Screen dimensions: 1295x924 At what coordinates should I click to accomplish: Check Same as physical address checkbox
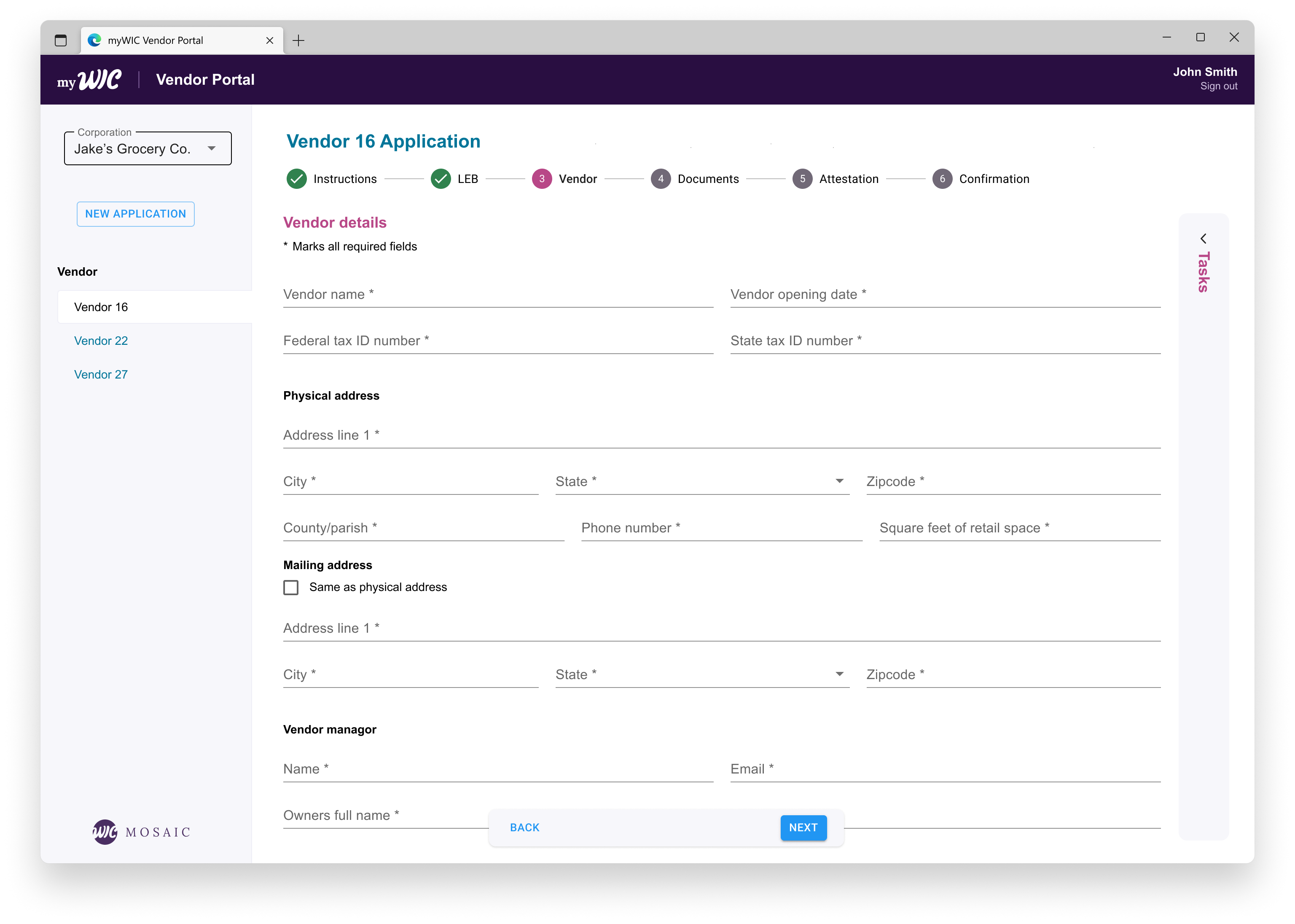291,587
